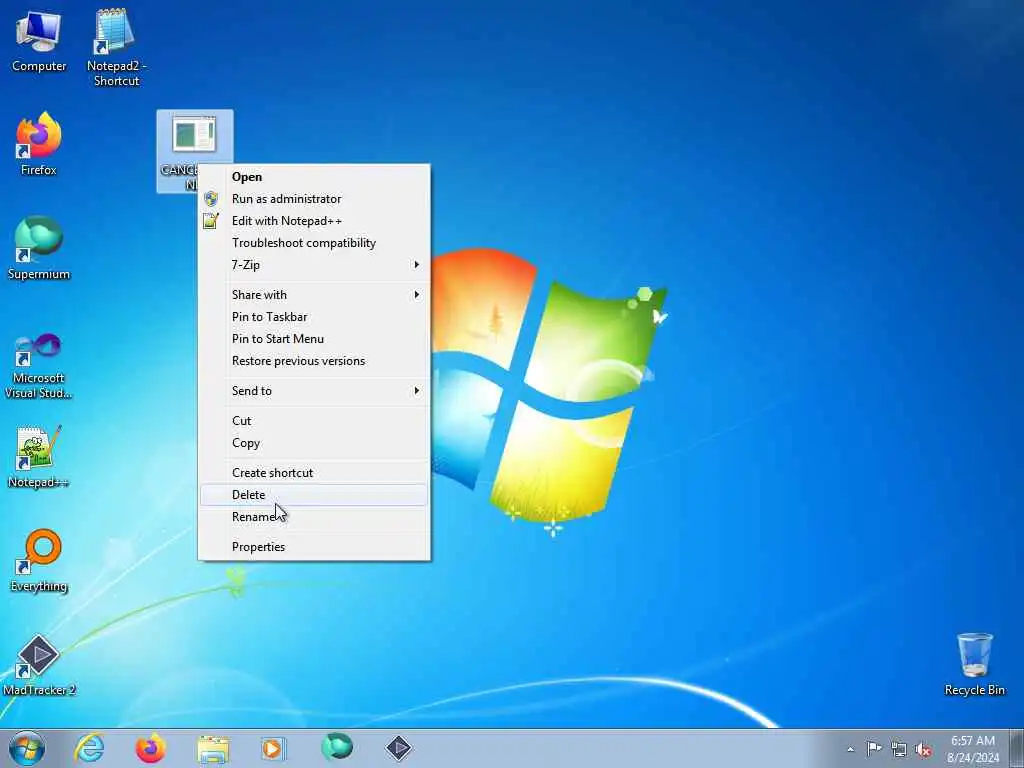The image size is (1024, 768).
Task: Open Action Center flag in system tray
Action: pos(874,749)
